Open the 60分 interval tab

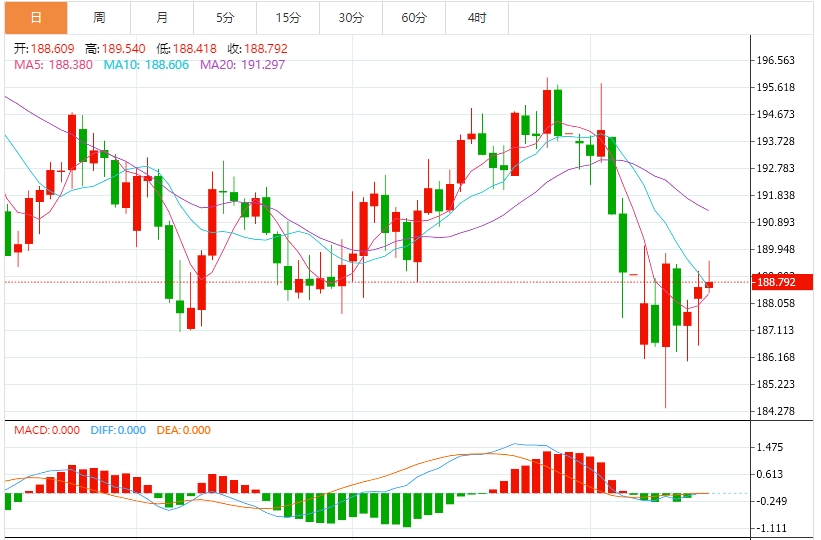click(414, 18)
